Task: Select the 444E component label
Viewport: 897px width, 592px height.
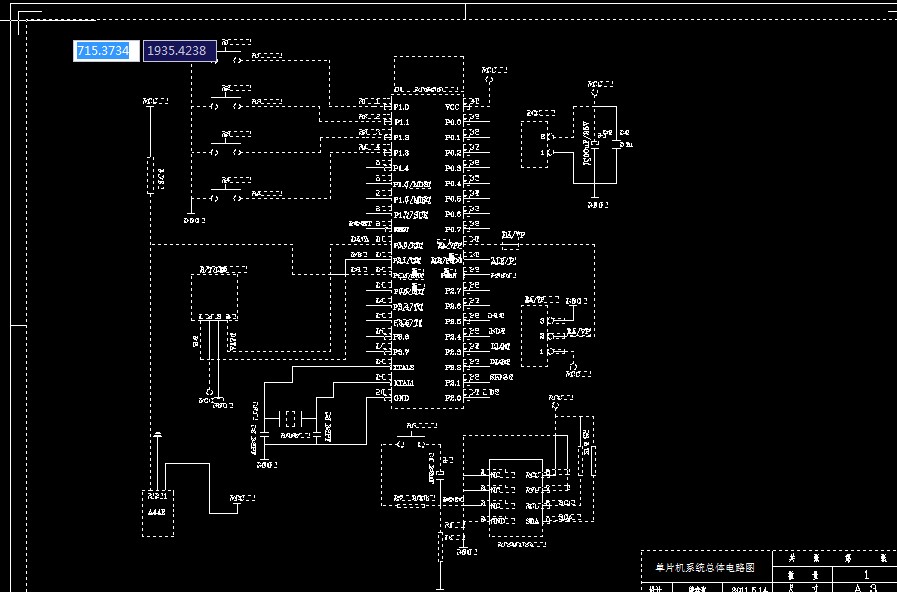Action: coord(157,512)
